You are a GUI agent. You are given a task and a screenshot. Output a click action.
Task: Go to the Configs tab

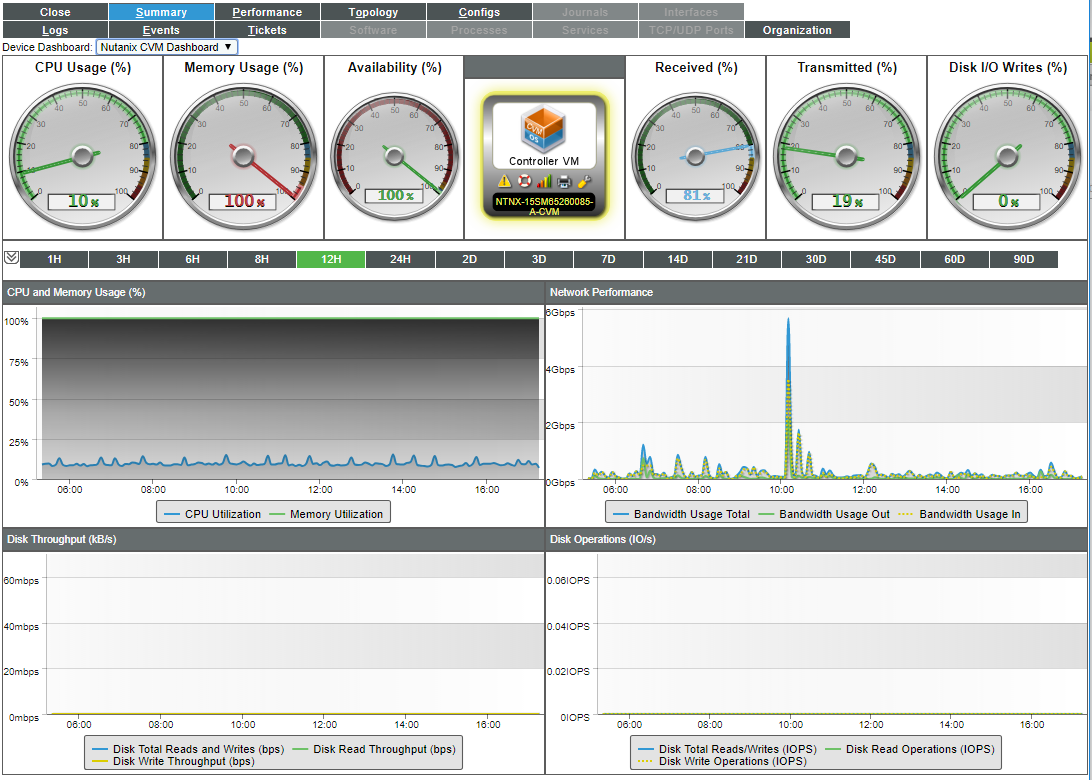(x=479, y=12)
